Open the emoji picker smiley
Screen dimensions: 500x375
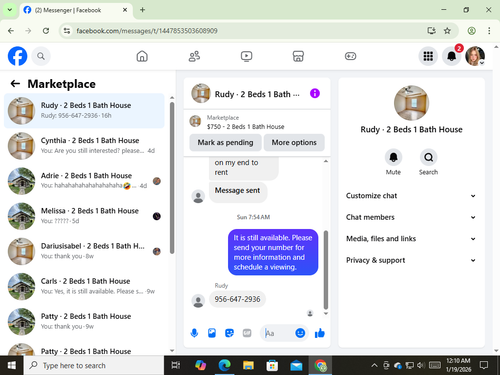click(300, 333)
